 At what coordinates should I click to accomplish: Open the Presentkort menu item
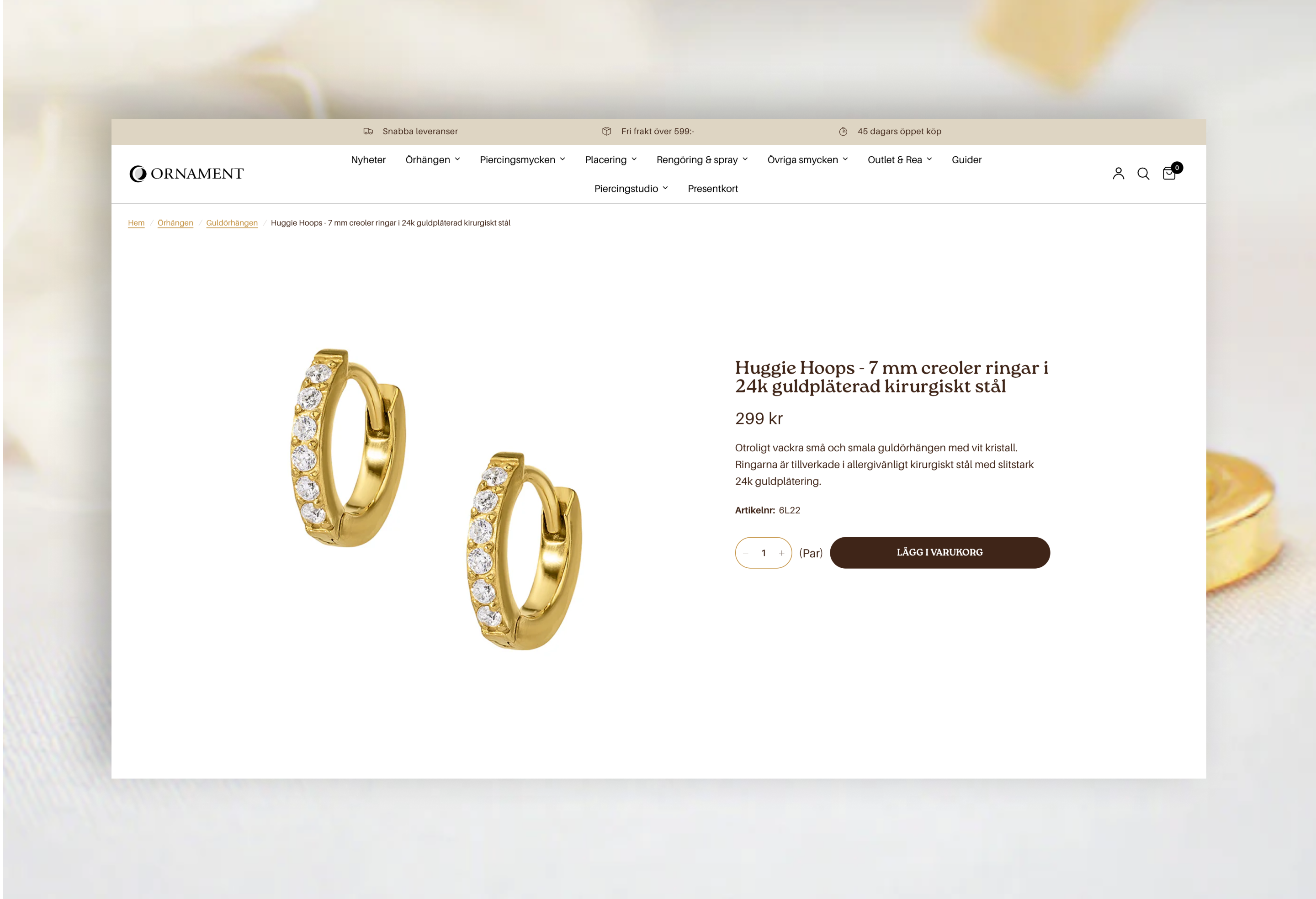point(712,189)
